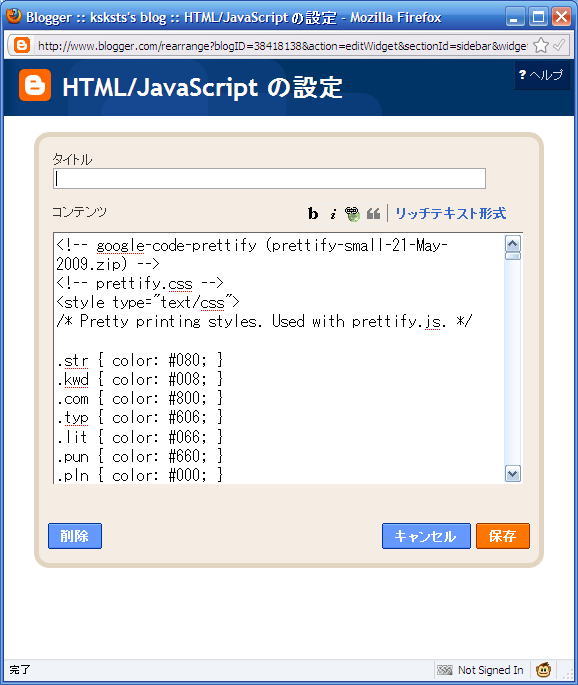Click the ".com { color: #800; }" line
This screenshot has height=685, width=578.
click(140, 399)
